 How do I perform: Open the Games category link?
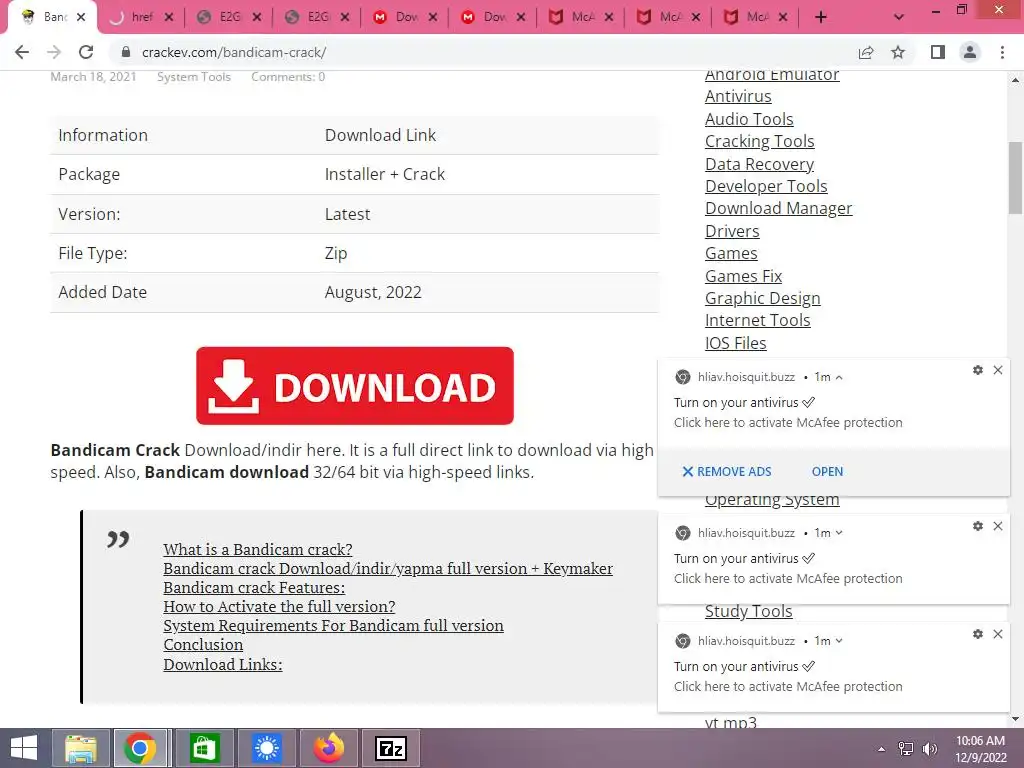[x=731, y=254]
